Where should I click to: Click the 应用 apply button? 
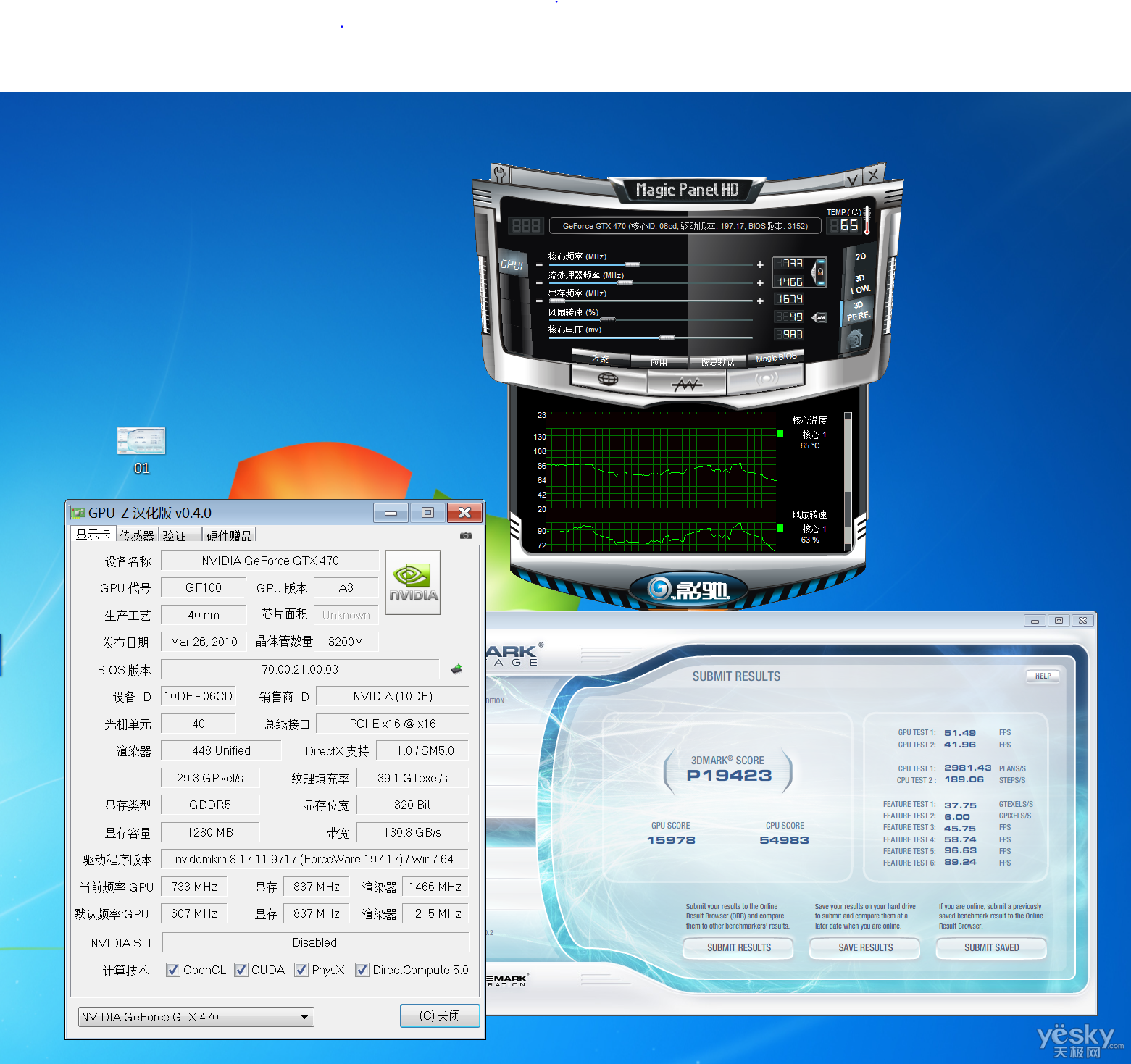click(659, 362)
